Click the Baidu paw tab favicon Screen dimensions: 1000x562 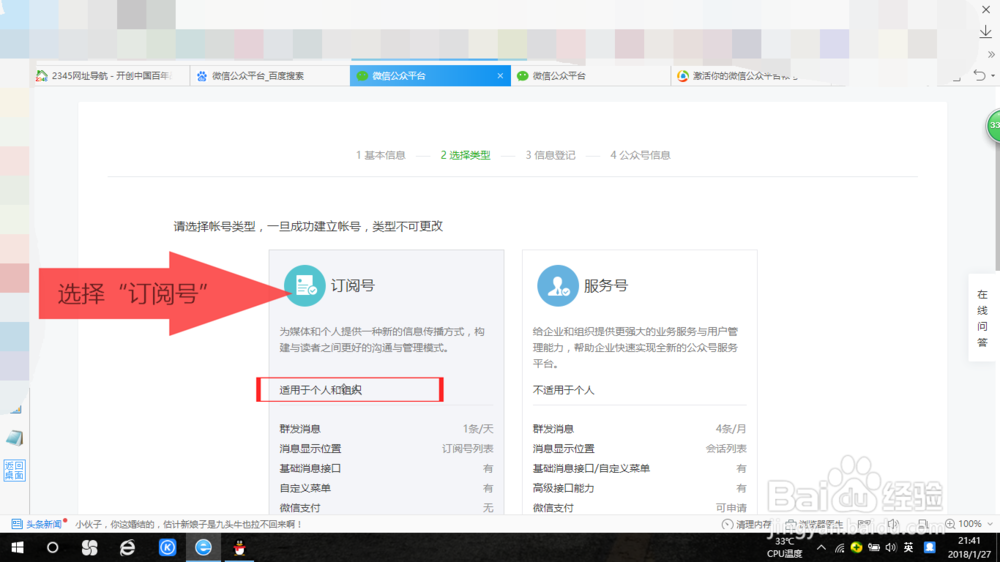click(202, 76)
